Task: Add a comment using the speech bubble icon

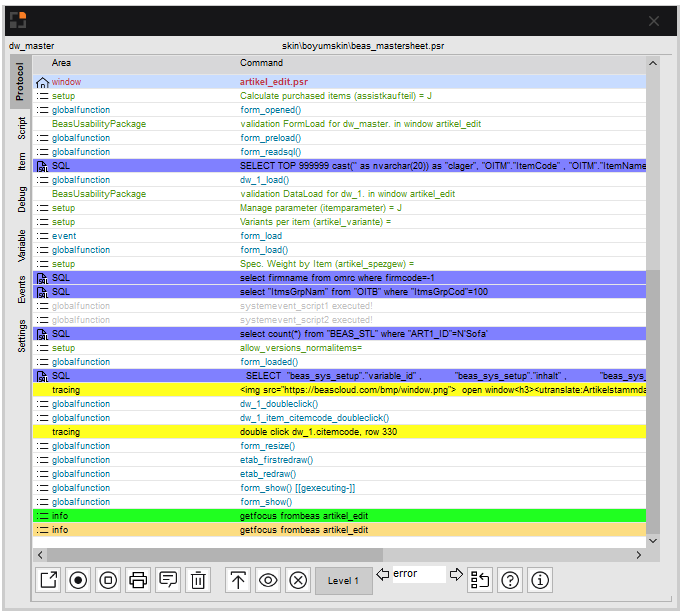Action: click(169, 580)
